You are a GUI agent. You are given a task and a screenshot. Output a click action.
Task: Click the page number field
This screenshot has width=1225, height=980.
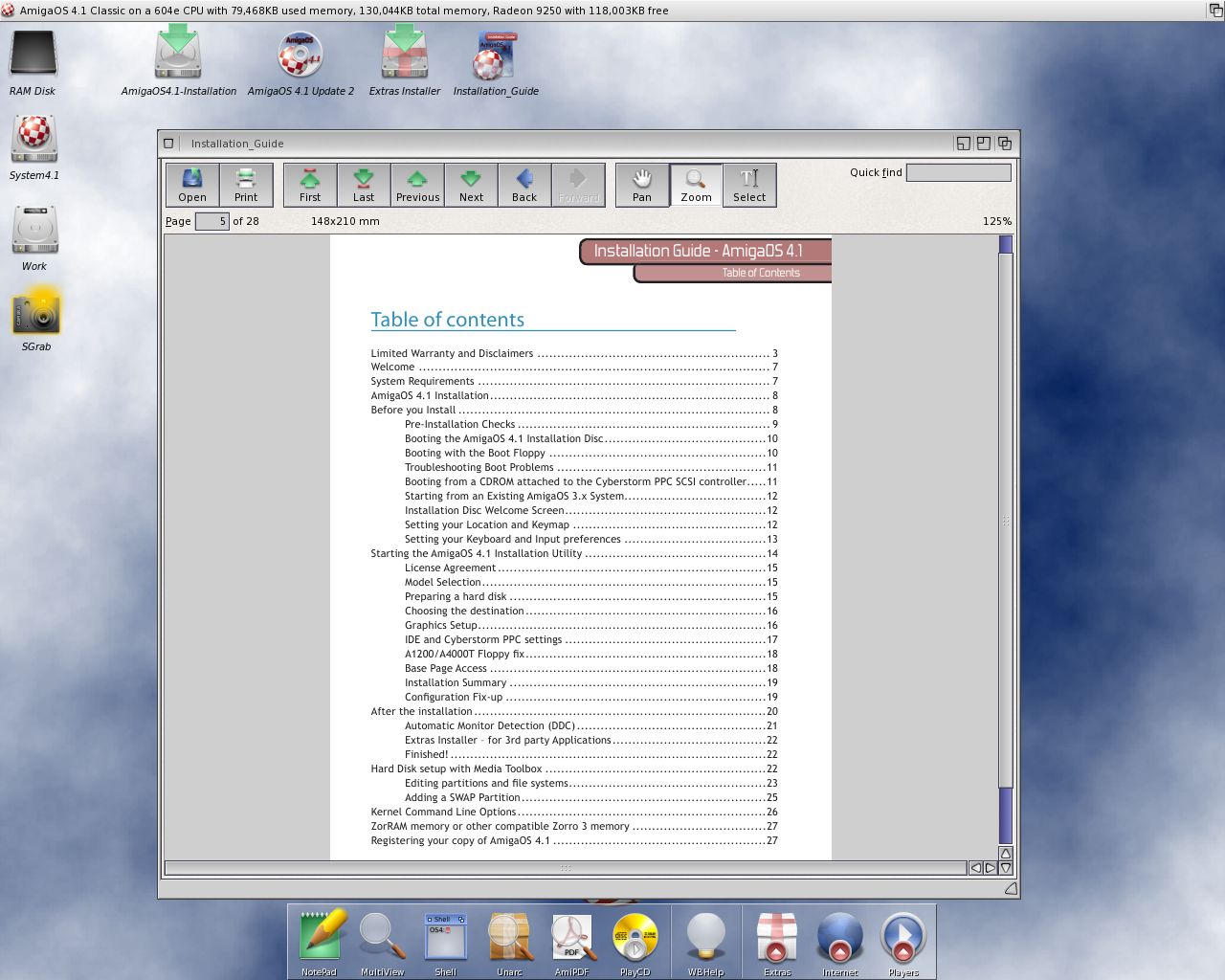212,221
